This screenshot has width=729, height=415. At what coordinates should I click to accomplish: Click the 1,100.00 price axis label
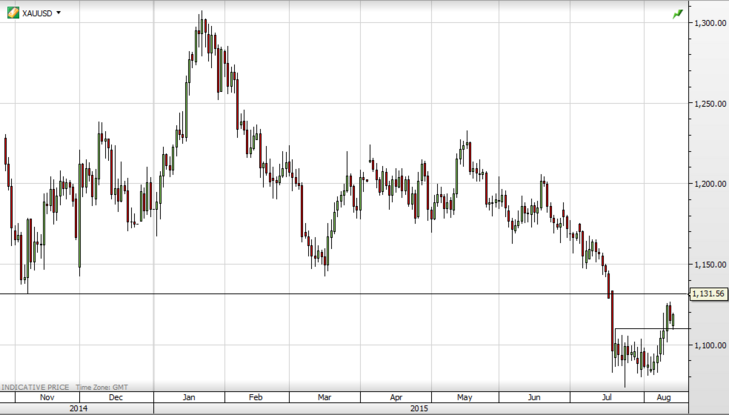pyautogui.click(x=709, y=345)
